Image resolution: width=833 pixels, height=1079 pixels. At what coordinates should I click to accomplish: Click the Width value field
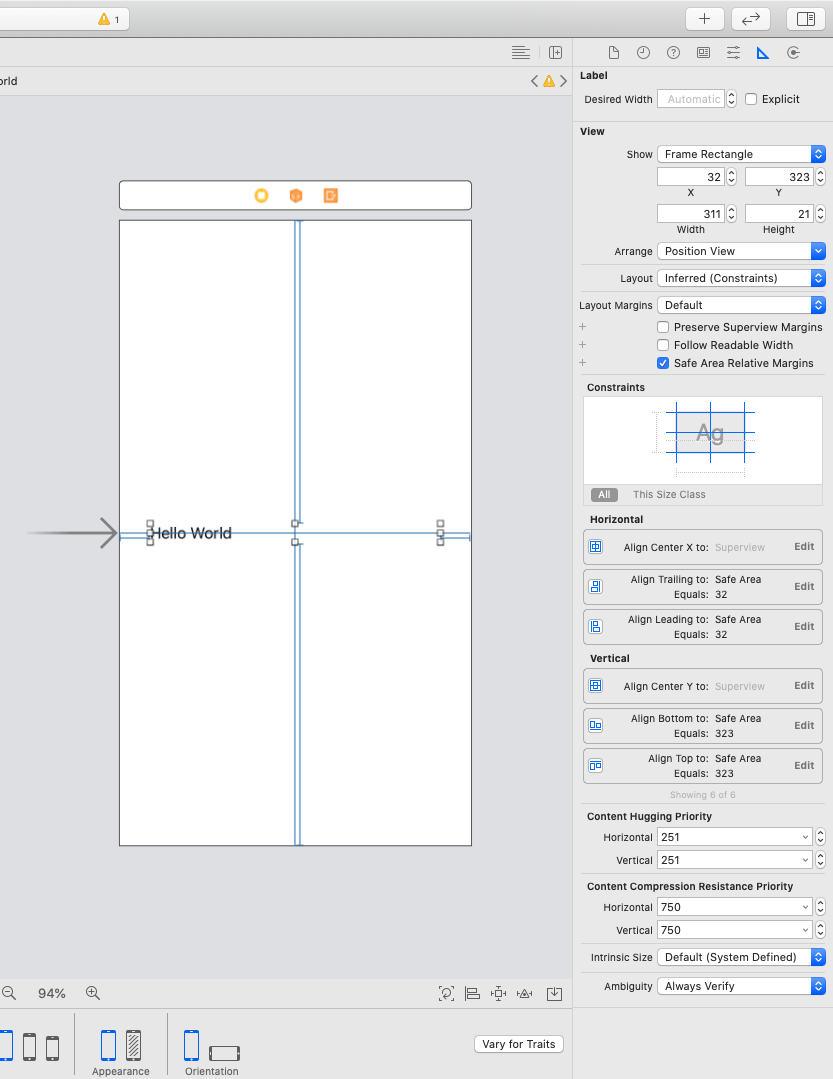click(x=691, y=214)
